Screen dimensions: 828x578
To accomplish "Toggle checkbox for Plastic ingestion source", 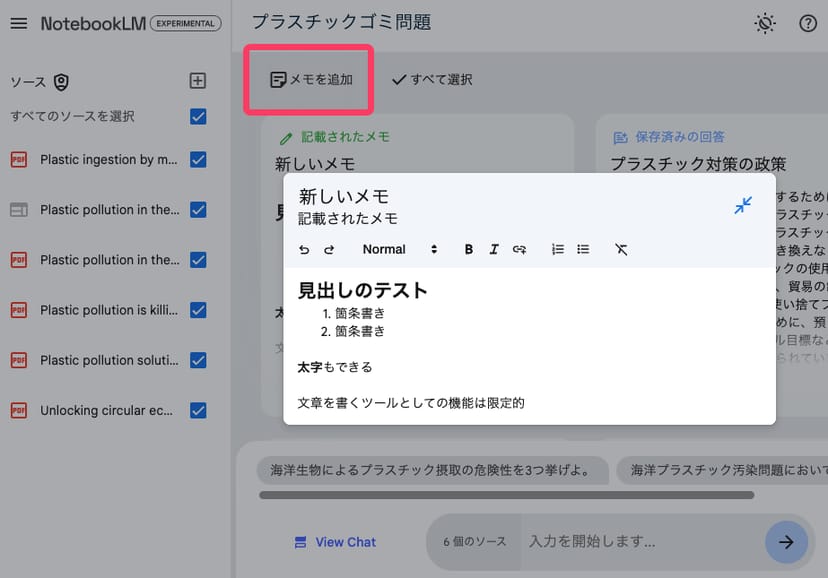I will [198, 160].
